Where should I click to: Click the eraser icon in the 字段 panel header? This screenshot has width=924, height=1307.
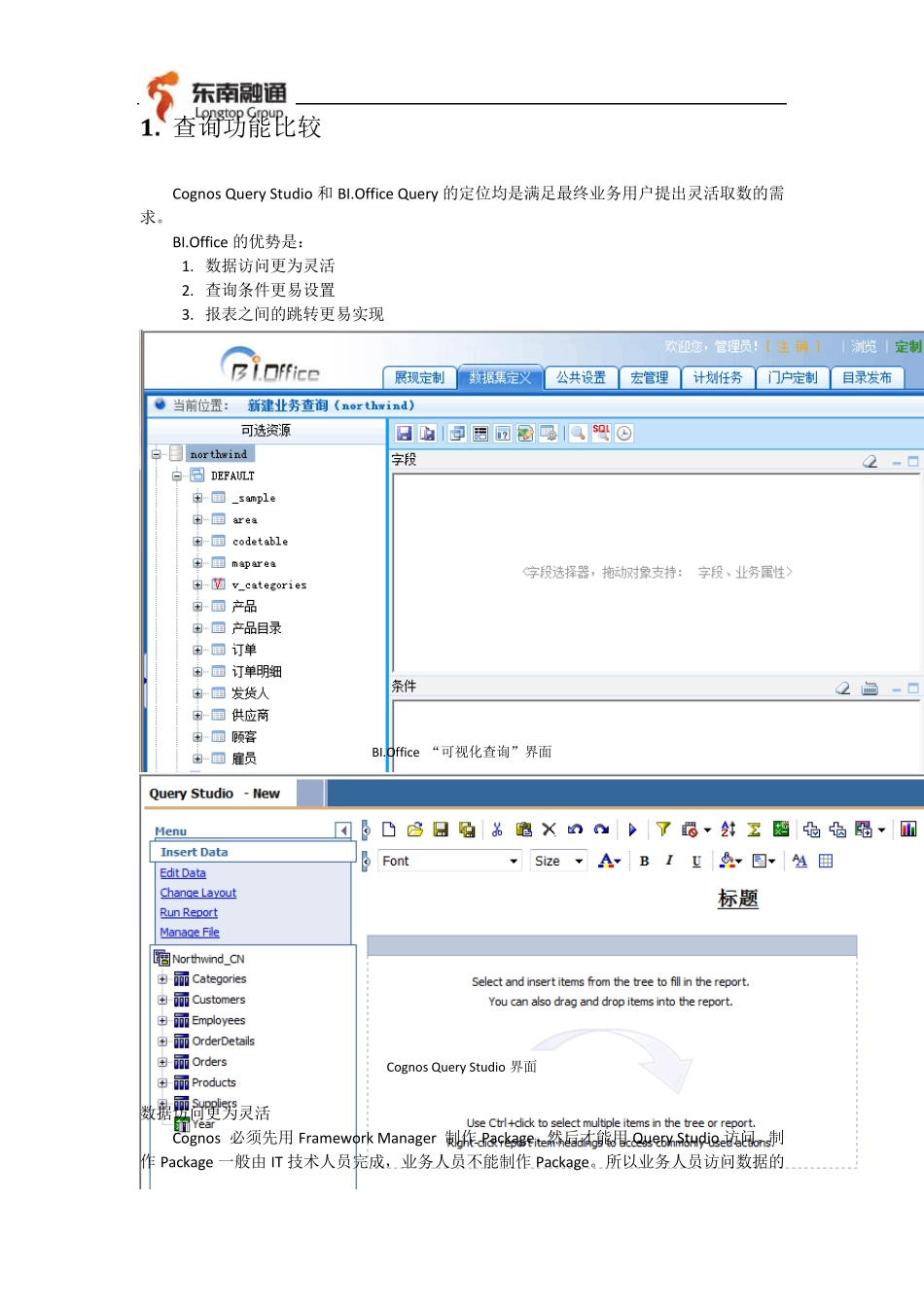coord(870,462)
